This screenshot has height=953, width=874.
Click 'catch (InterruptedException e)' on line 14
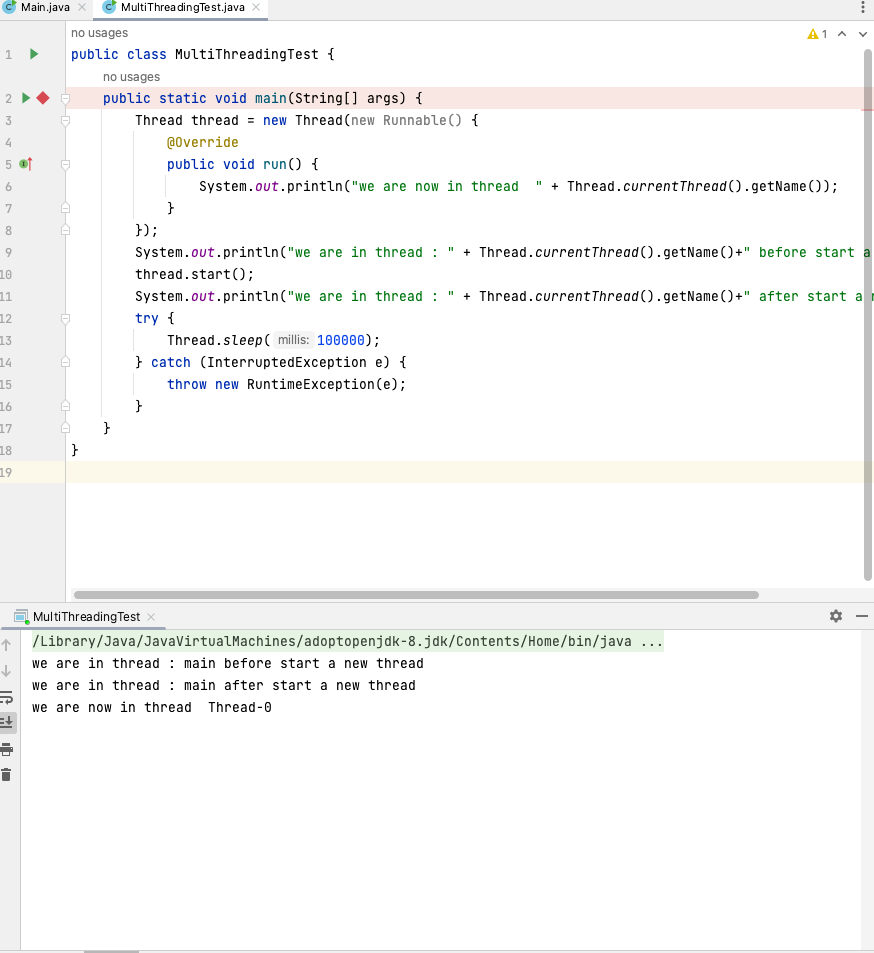coord(270,362)
